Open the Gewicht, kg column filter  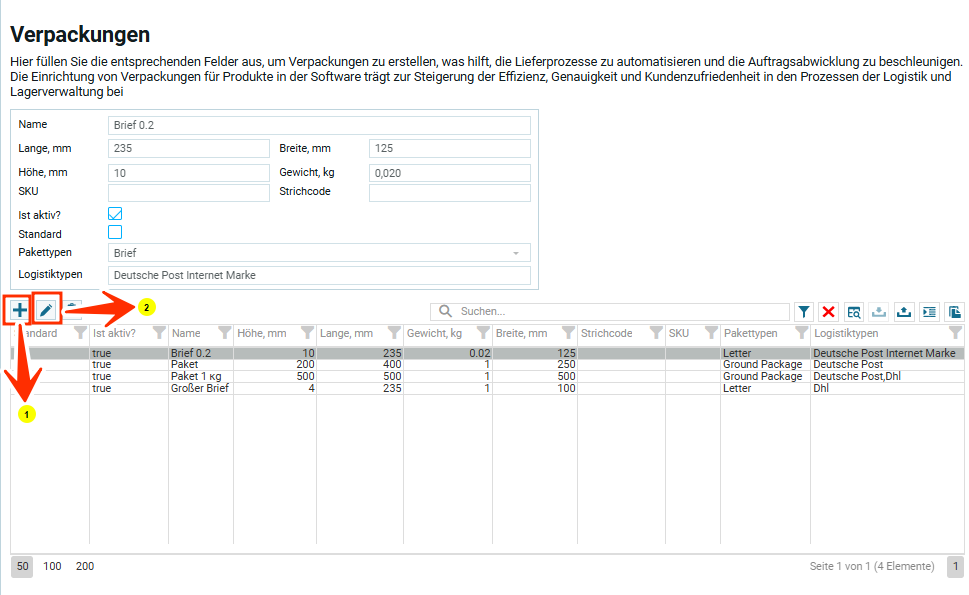(x=483, y=333)
